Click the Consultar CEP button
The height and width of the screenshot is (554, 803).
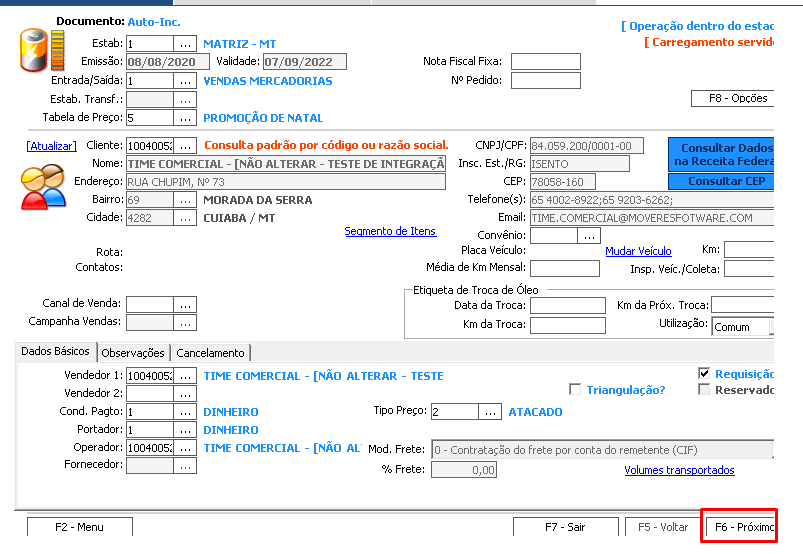point(721,181)
